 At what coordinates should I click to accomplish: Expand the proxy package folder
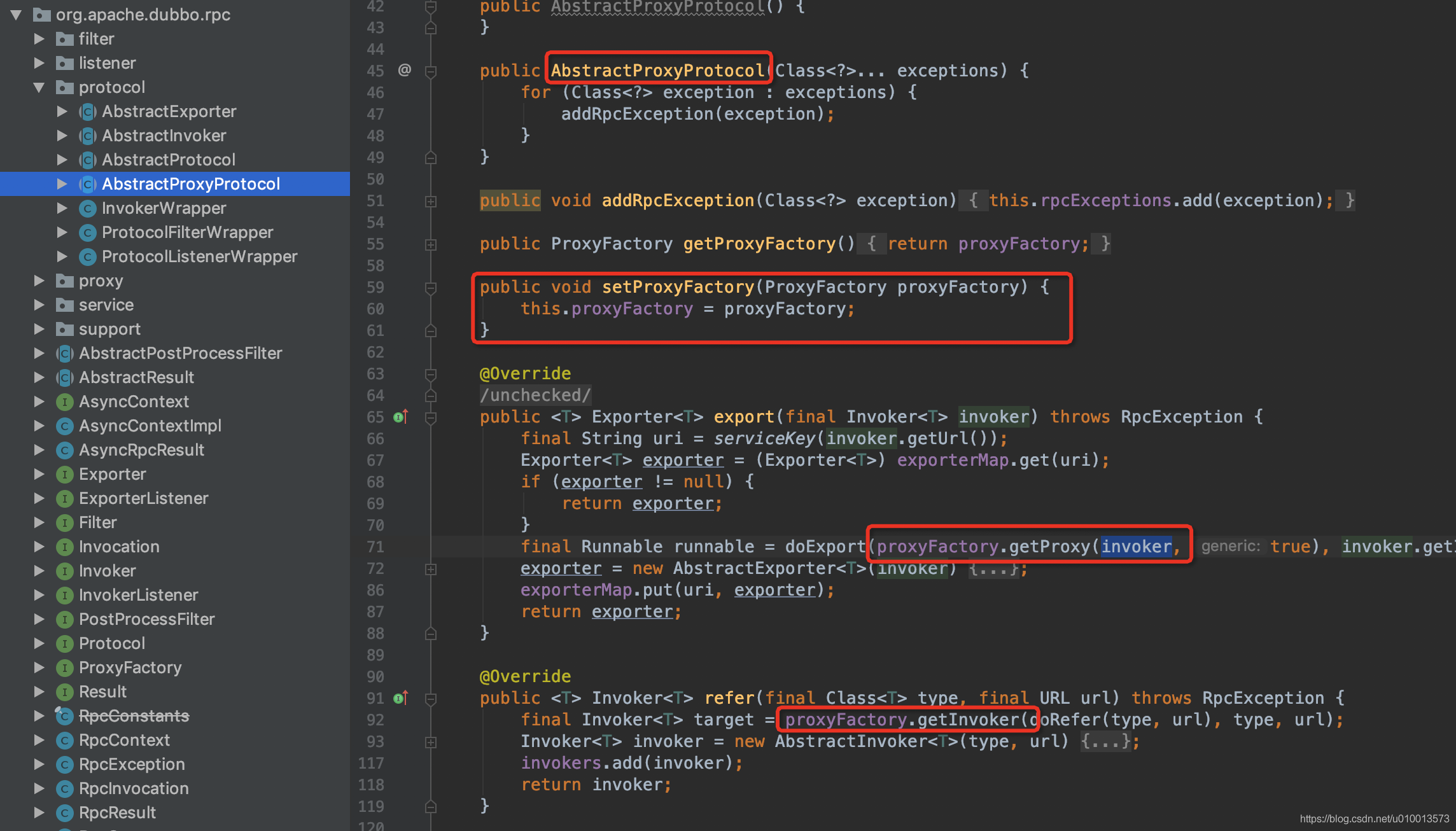coord(39,281)
